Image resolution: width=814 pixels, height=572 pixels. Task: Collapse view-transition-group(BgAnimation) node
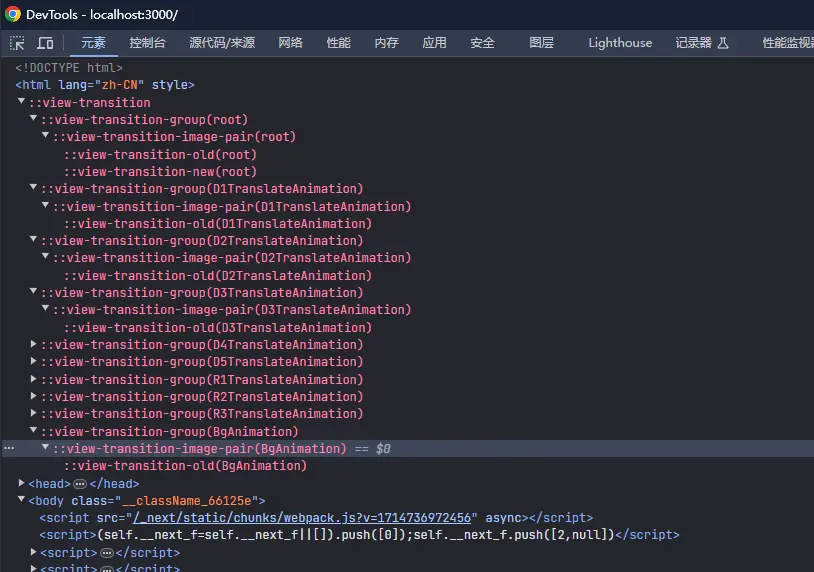(x=33, y=432)
